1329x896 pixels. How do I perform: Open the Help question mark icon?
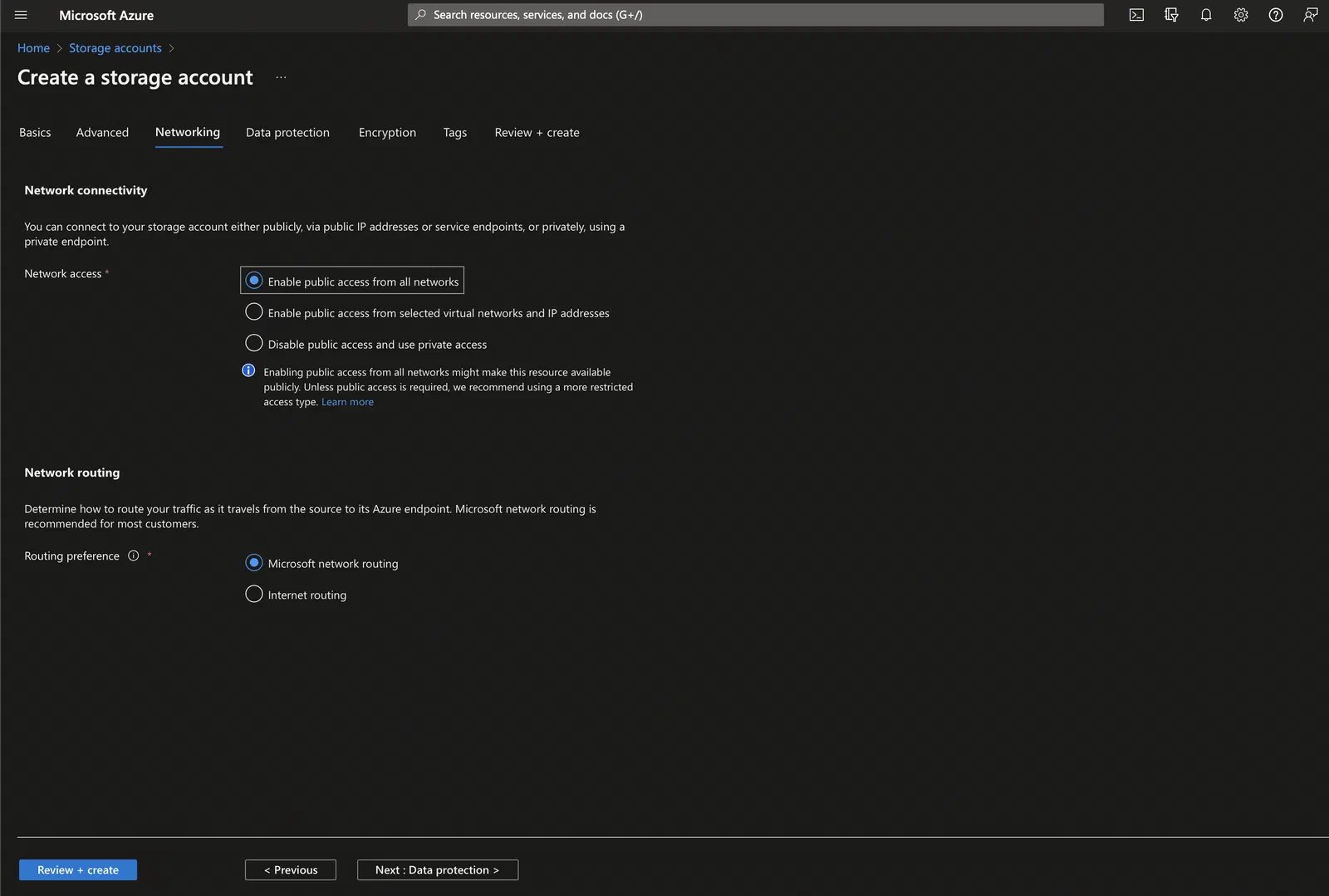1276,15
